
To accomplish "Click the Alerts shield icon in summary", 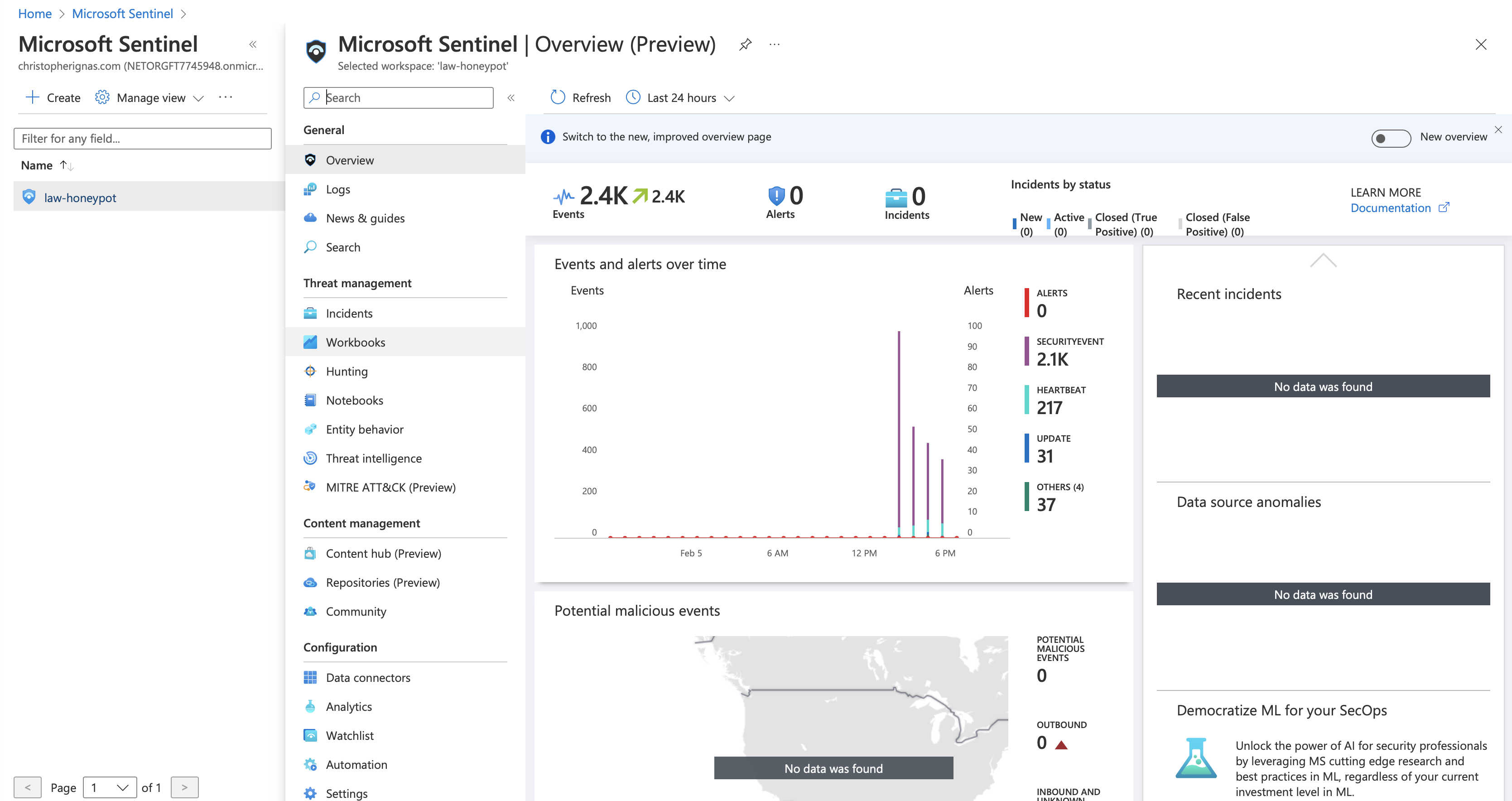I will pos(776,196).
